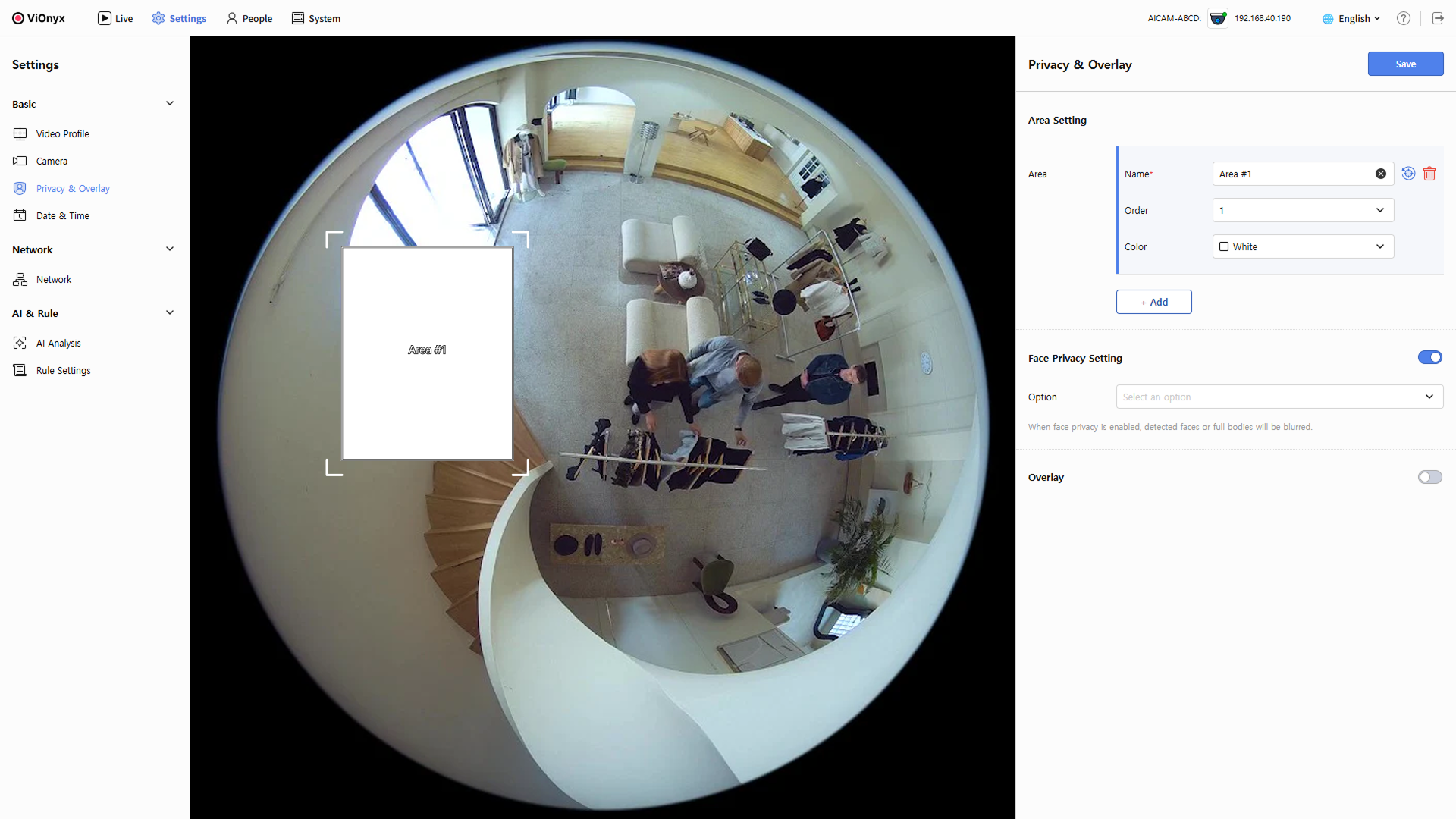Clear the Area #1 name text

coord(1381,174)
